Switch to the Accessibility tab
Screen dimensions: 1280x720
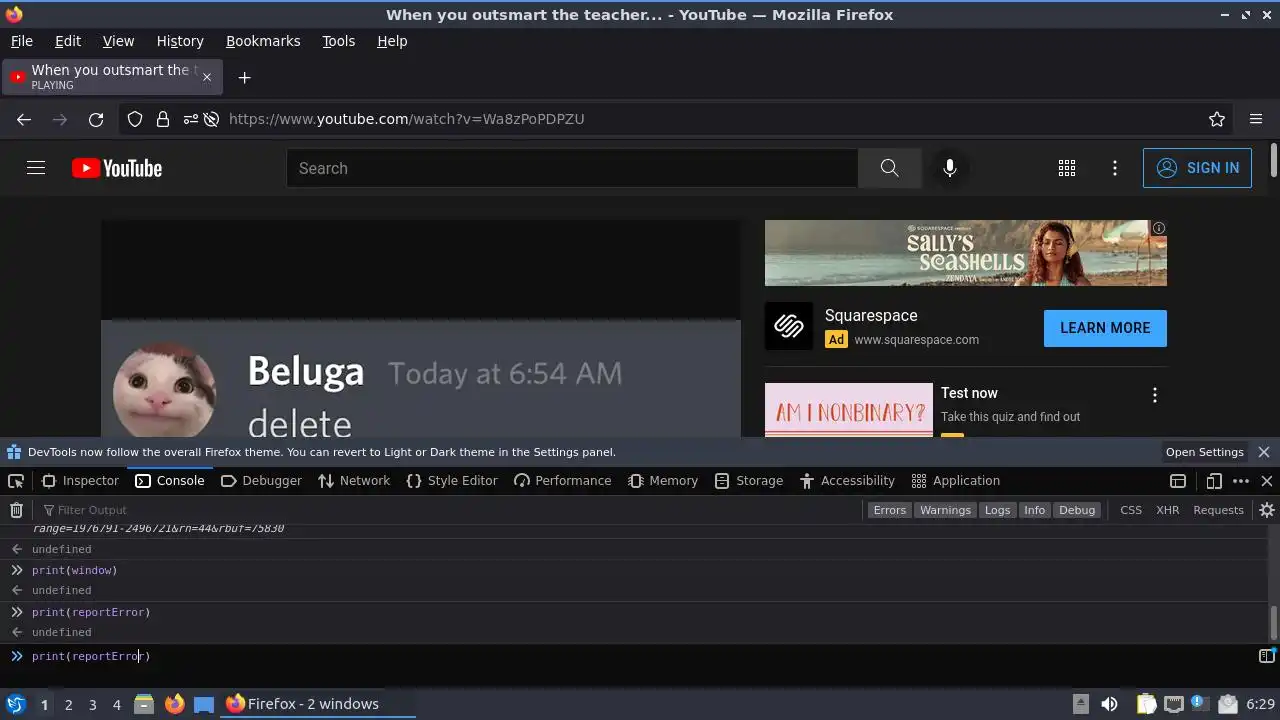(848, 481)
